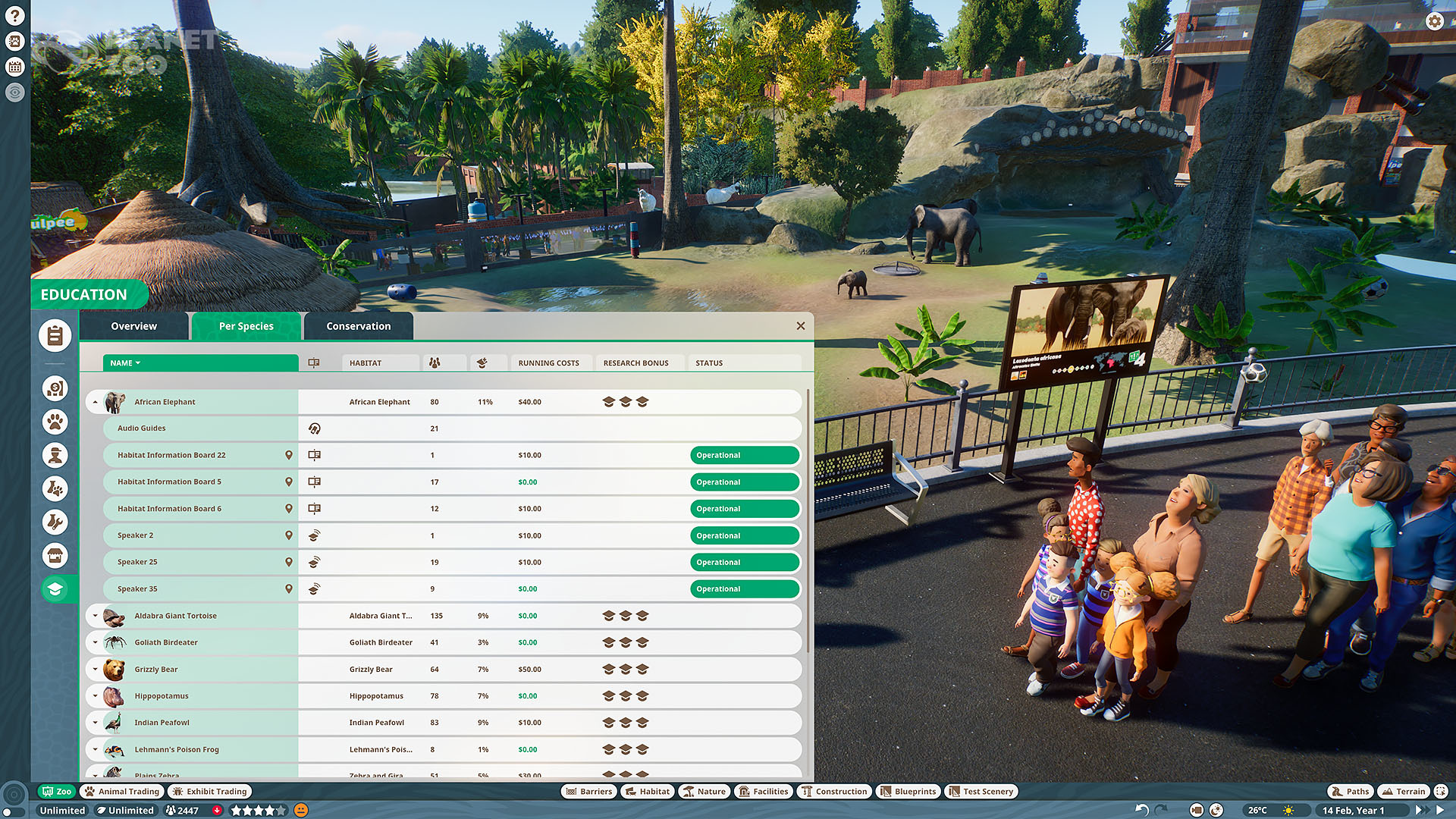Open the help question mark icon
The height and width of the screenshot is (819, 1456).
[x=14, y=15]
